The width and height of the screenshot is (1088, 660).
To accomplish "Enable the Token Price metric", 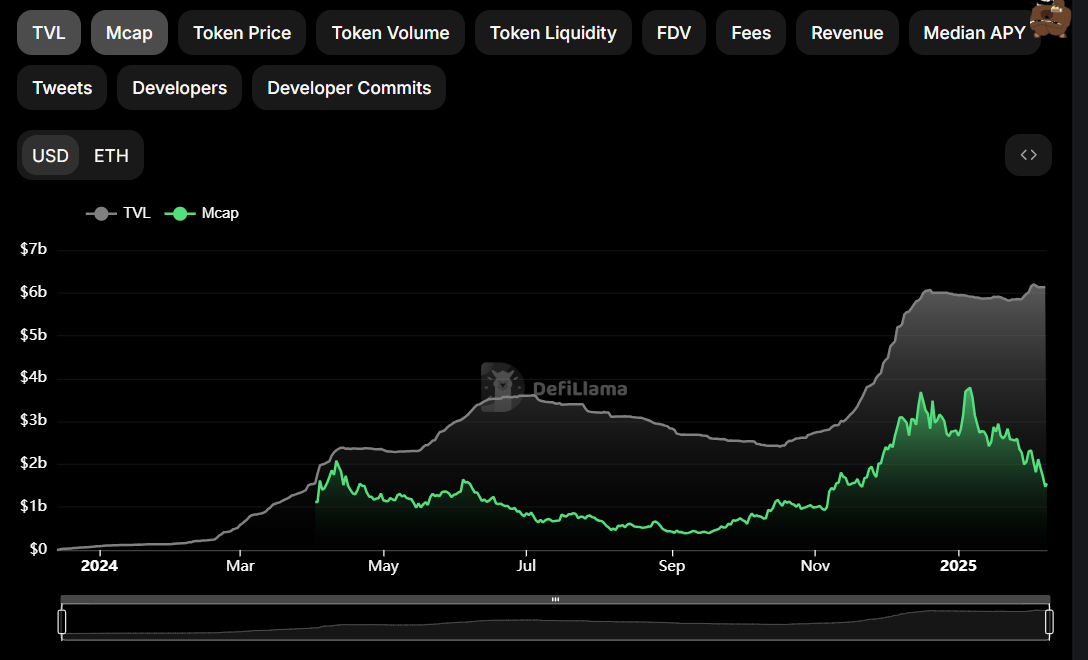I will click(241, 33).
